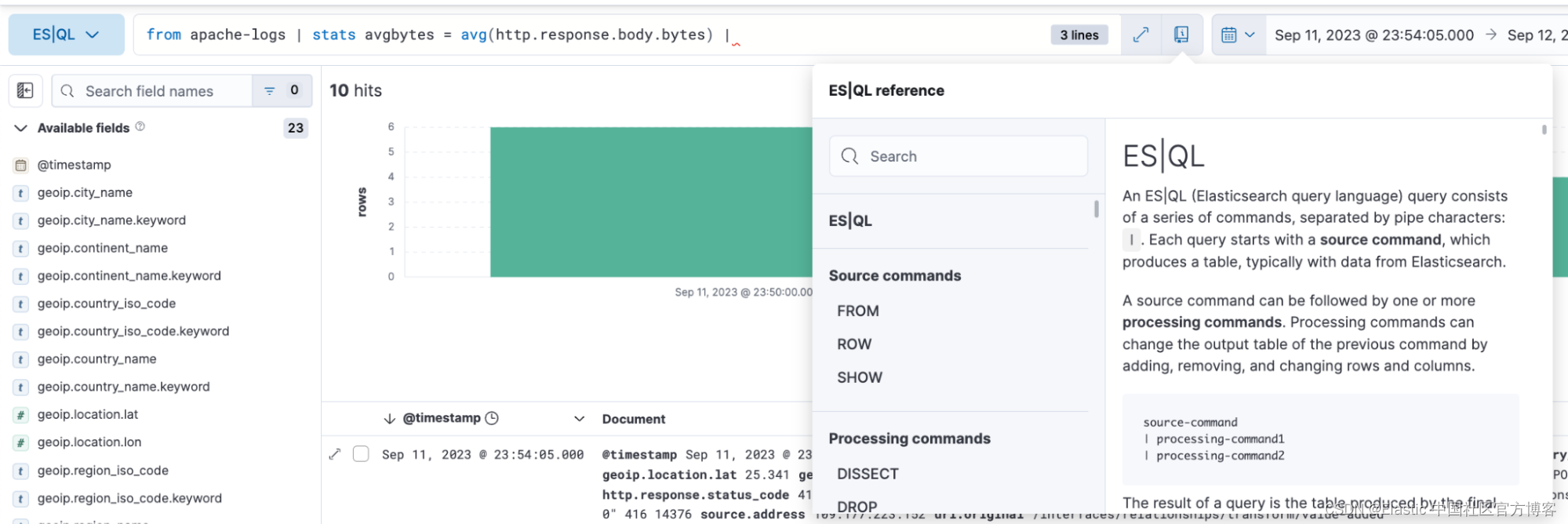
Task: Click the Source commands heading
Action: click(895, 276)
